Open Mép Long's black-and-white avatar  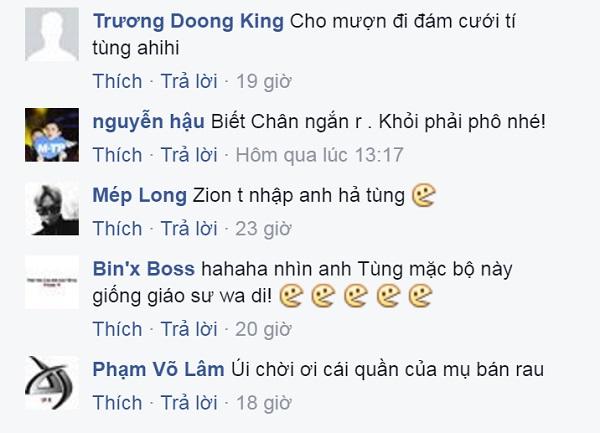point(52,208)
